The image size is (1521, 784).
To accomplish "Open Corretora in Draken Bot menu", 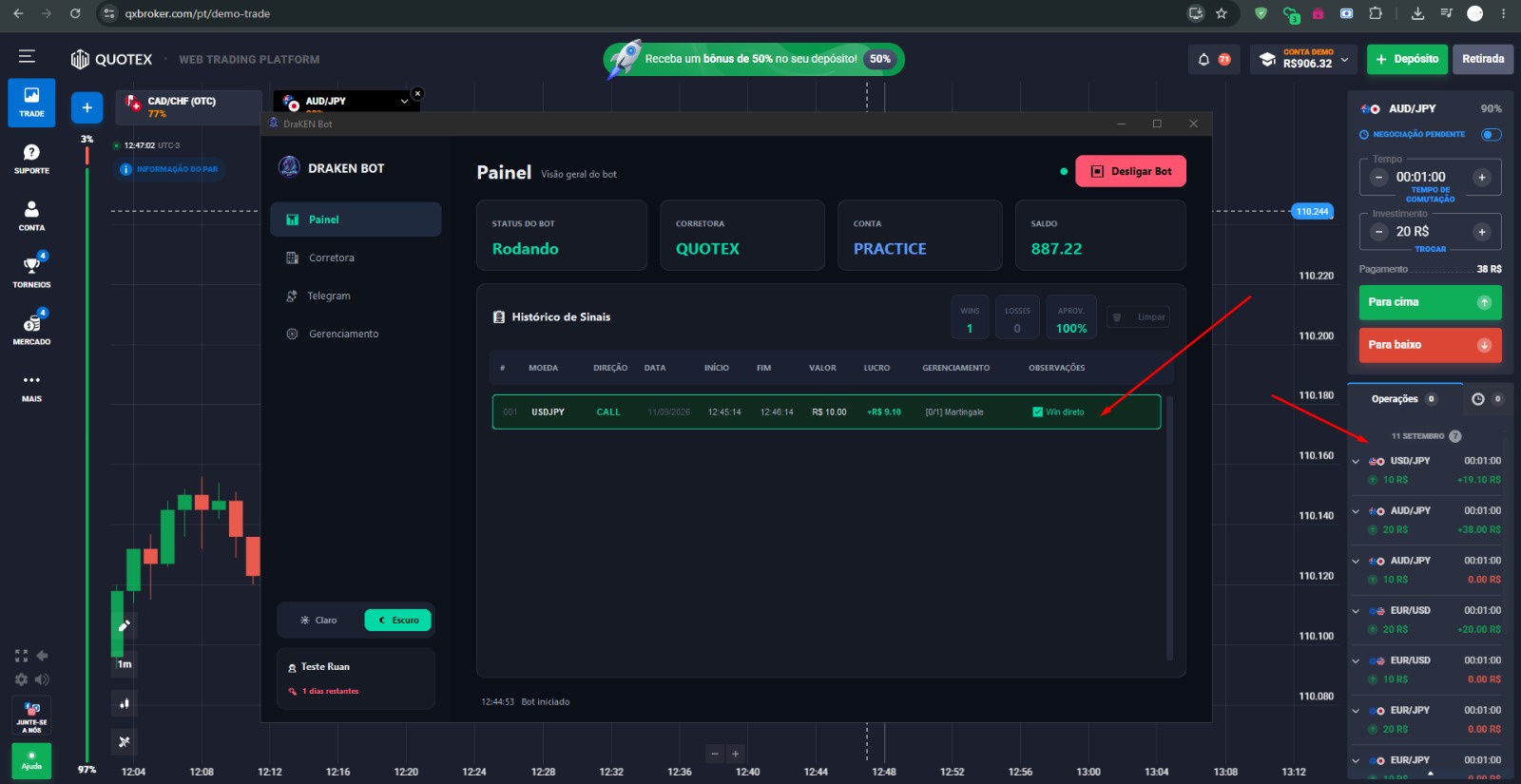I will [x=356, y=258].
